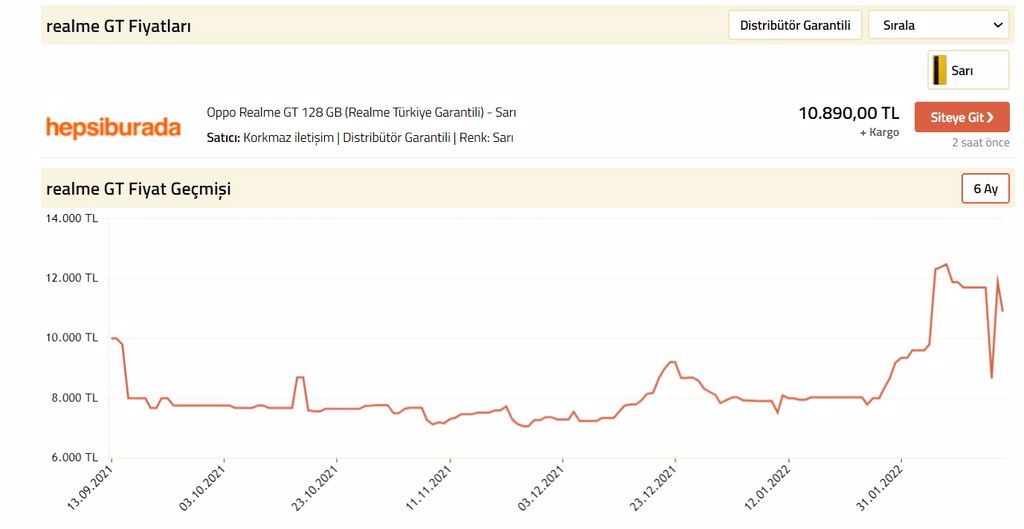
Task: Click the realme GT Fiyatları heading
Action: pos(118,26)
